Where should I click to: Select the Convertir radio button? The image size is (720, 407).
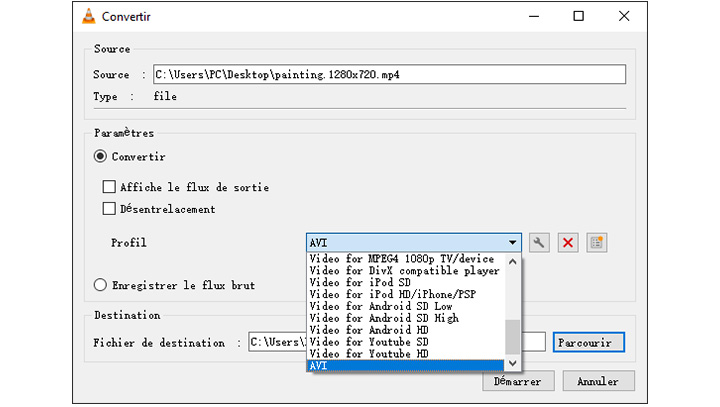100,156
